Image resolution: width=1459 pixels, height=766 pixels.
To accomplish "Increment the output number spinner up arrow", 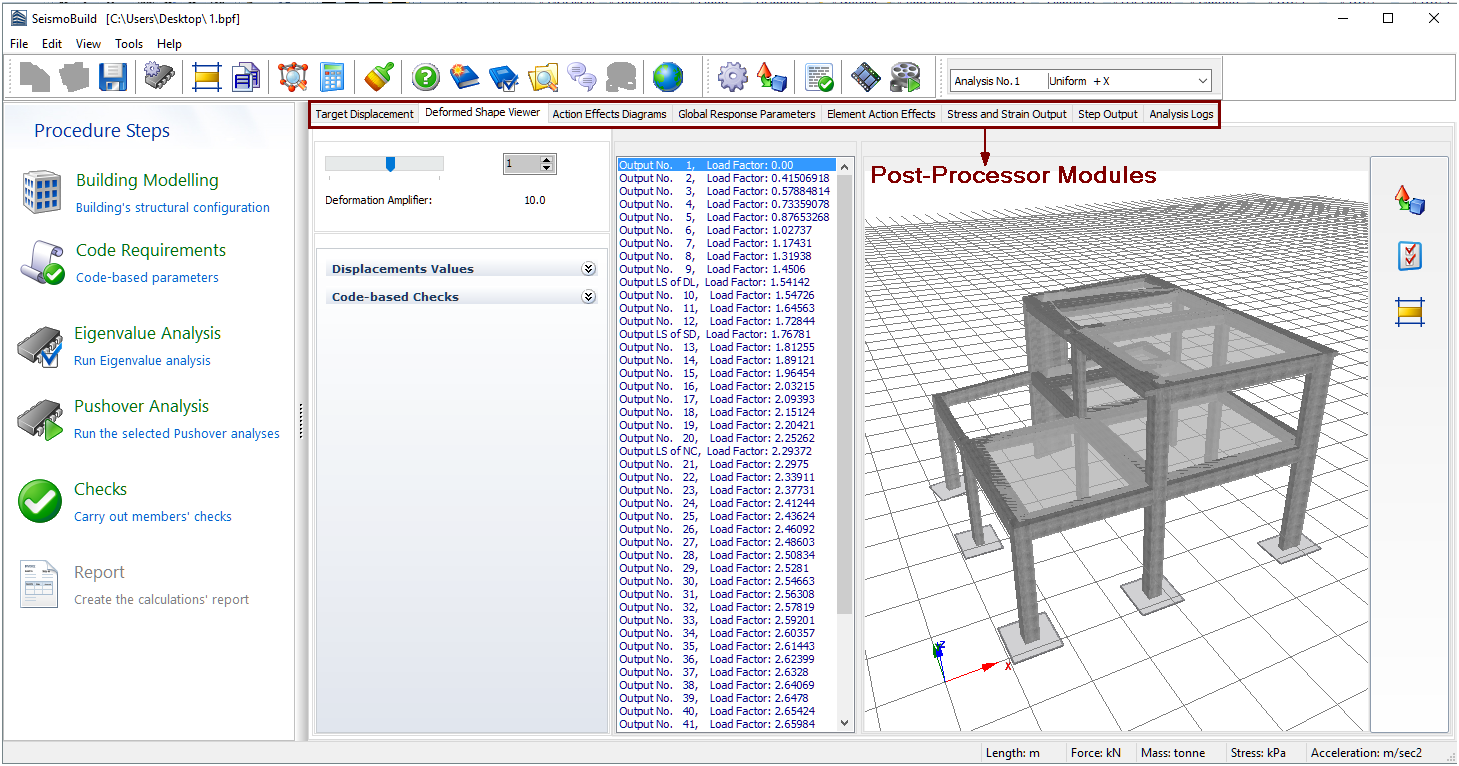I will tap(546, 159).
